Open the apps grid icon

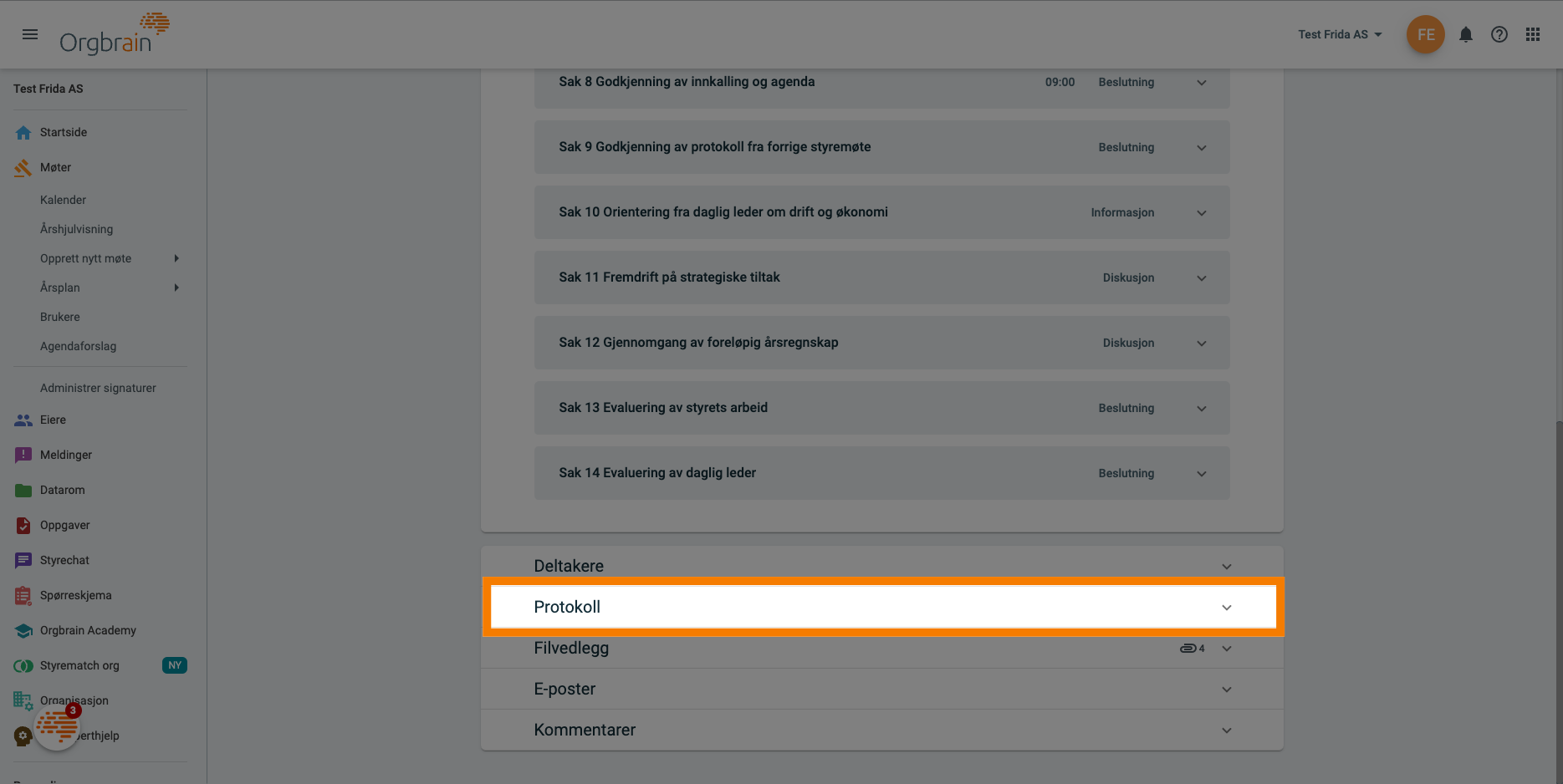point(1532,34)
